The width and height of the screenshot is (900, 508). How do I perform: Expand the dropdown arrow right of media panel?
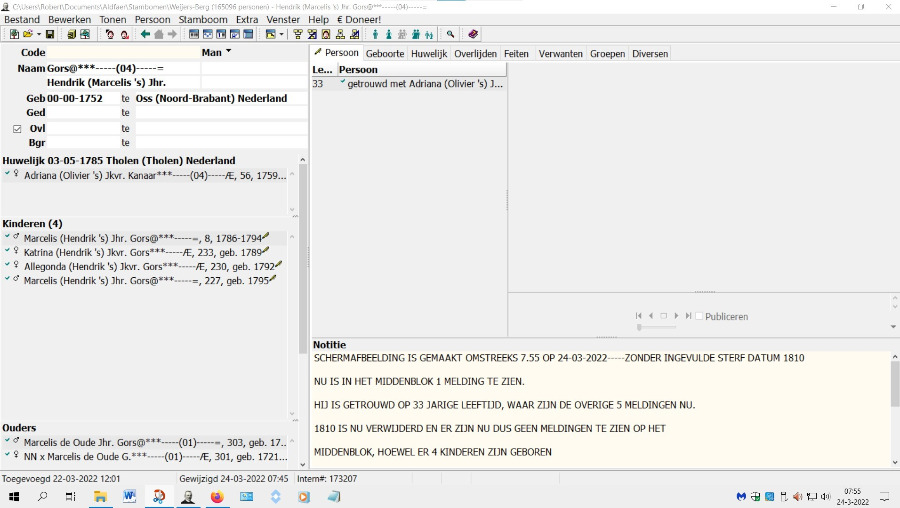click(x=893, y=326)
